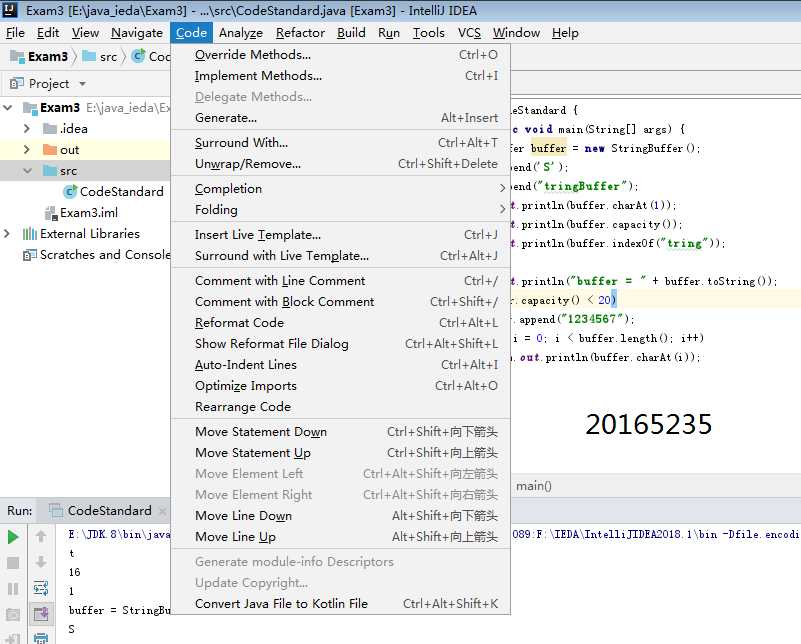This screenshot has width=801, height=644.
Task: Select CodeStandard class in project tree
Action: point(122,192)
